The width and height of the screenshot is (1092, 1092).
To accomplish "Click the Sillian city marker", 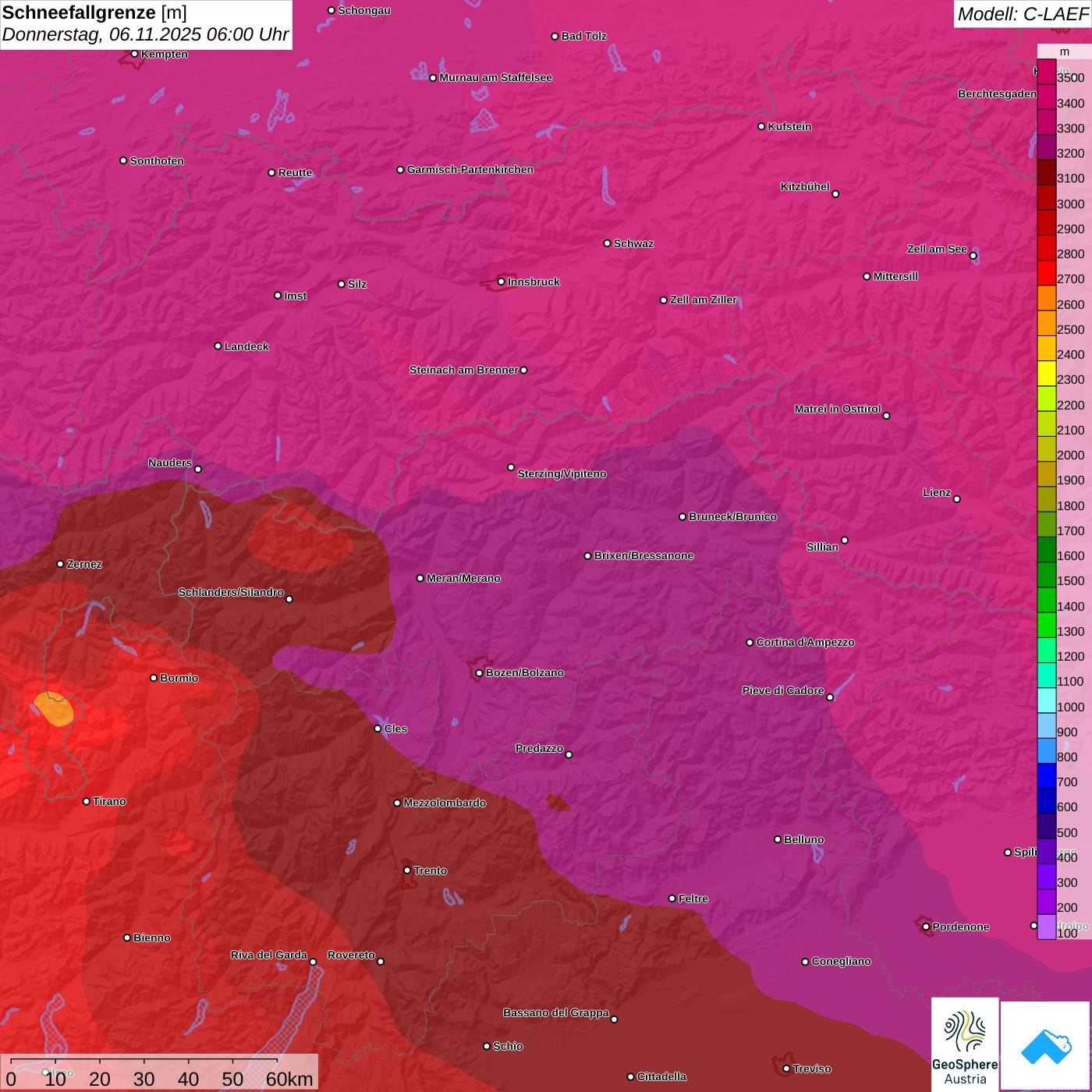I will tap(844, 540).
